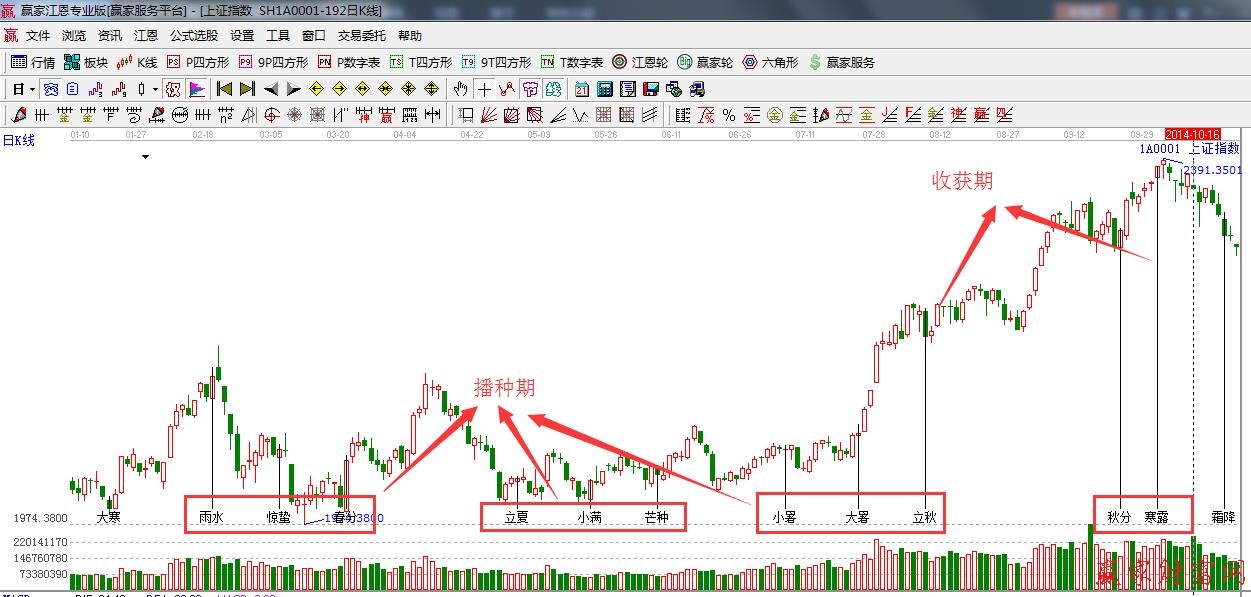This screenshot has height=597, width=1251.
Task: Click the 行情 quotes button
Action: (33, 62)
